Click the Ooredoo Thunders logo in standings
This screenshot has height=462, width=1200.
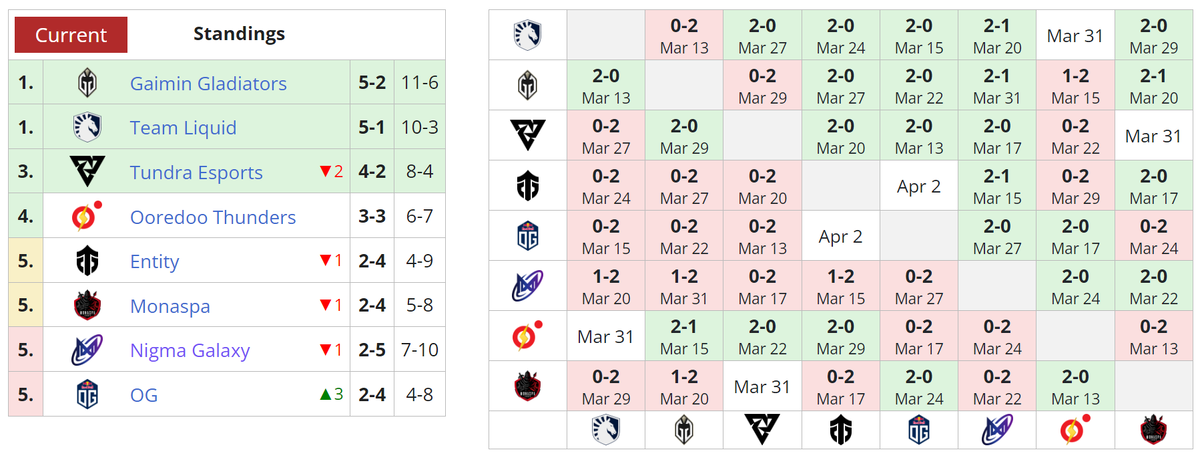point(86,216)
